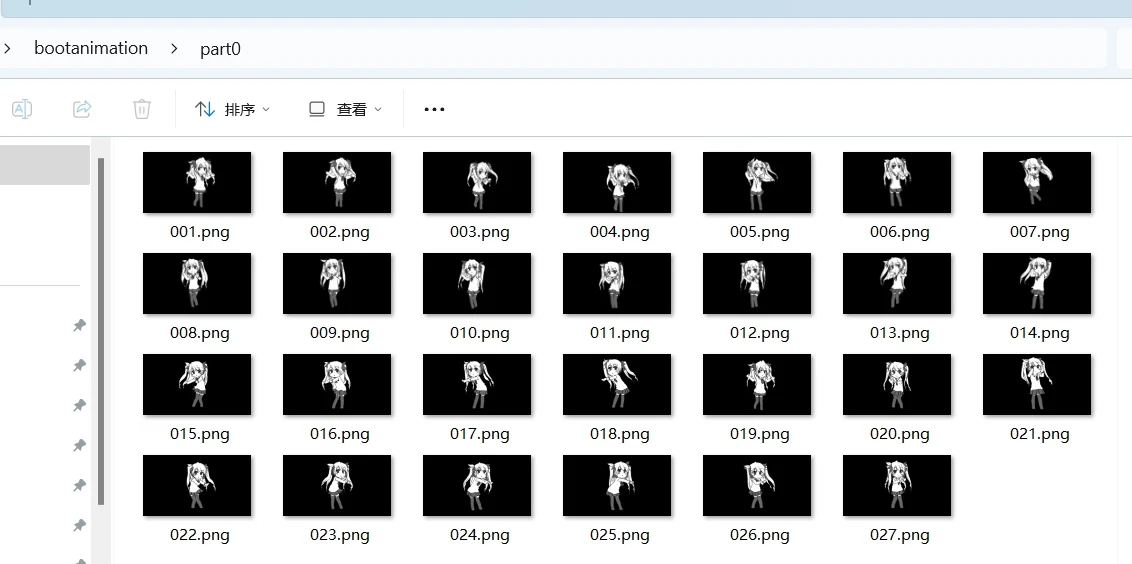
Task: Select the 023.png thumbnail
Action: tap(337, 485)
